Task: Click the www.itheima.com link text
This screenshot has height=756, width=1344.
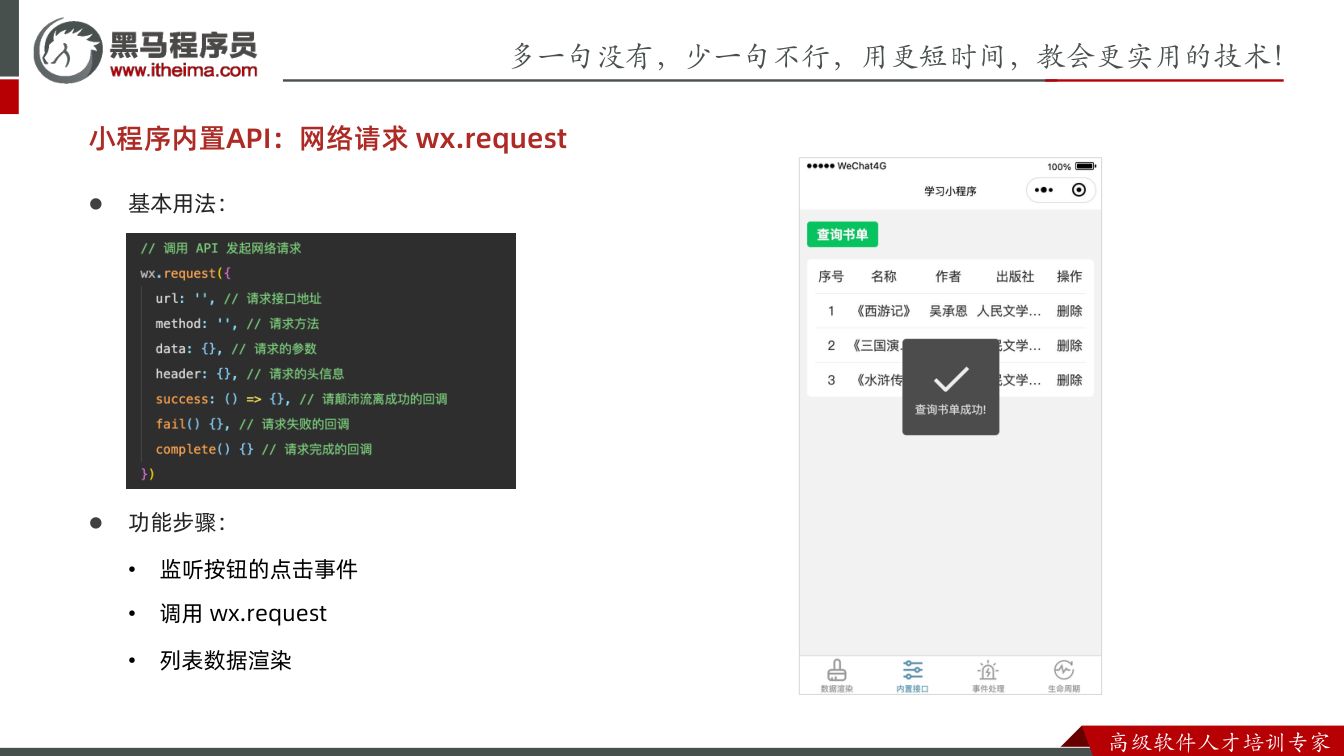Action: (x=183, y=70)
